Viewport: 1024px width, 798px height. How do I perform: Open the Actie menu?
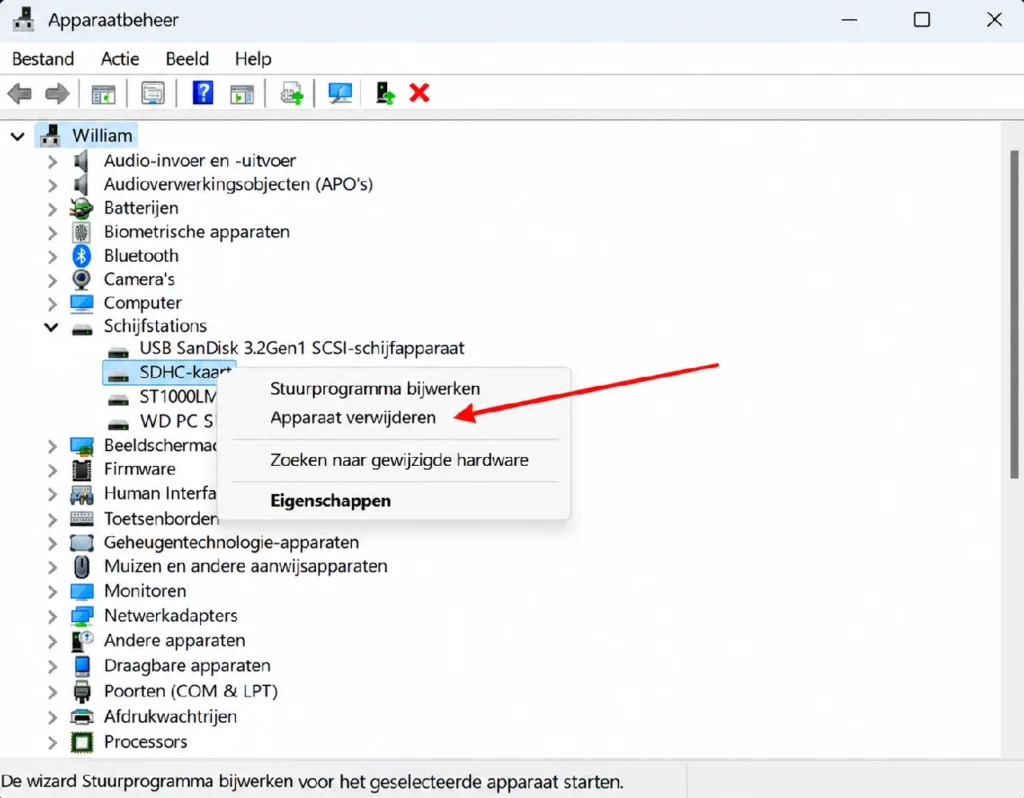(120, 59)
